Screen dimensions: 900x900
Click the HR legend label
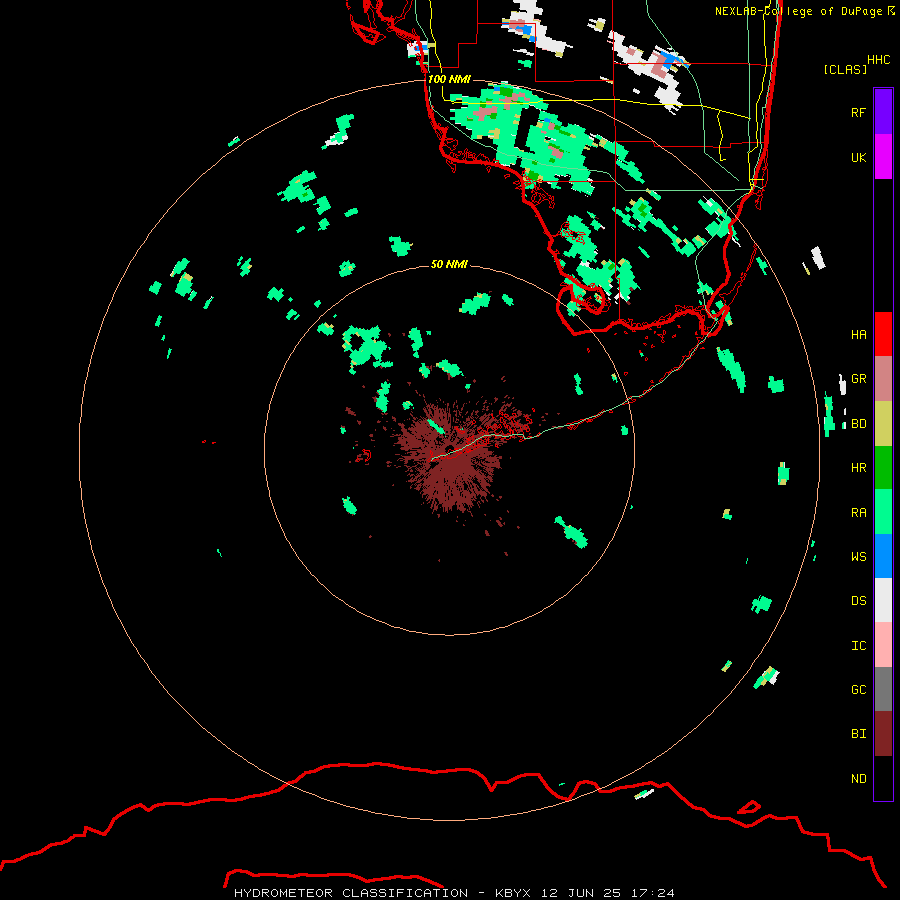858,468
